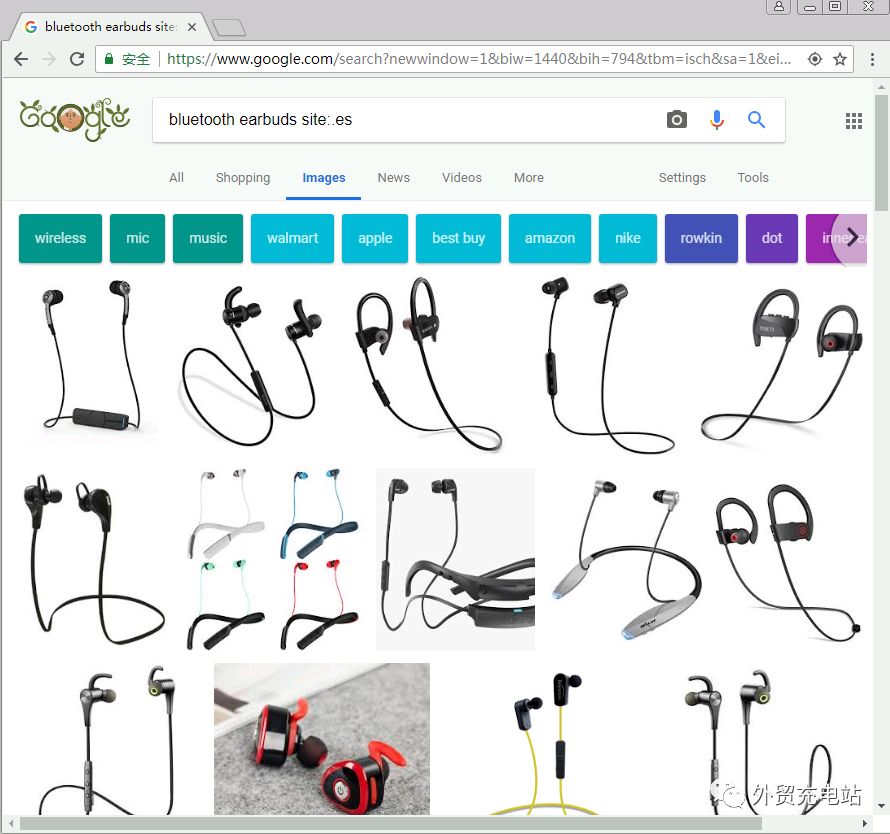Filter images by music chip

coord(208,238)
